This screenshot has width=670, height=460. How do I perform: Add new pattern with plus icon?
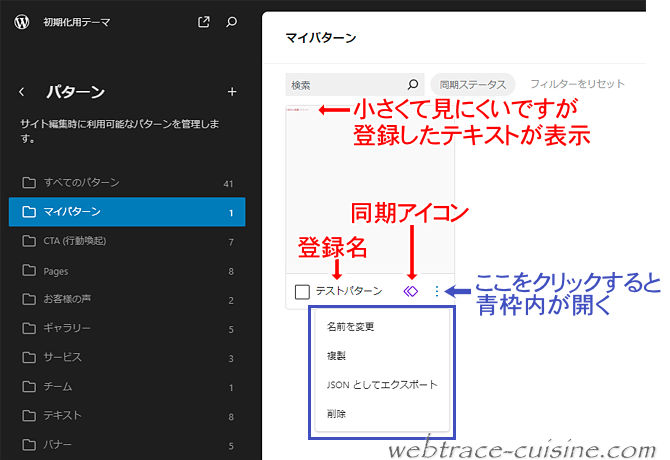pos(232,92)
